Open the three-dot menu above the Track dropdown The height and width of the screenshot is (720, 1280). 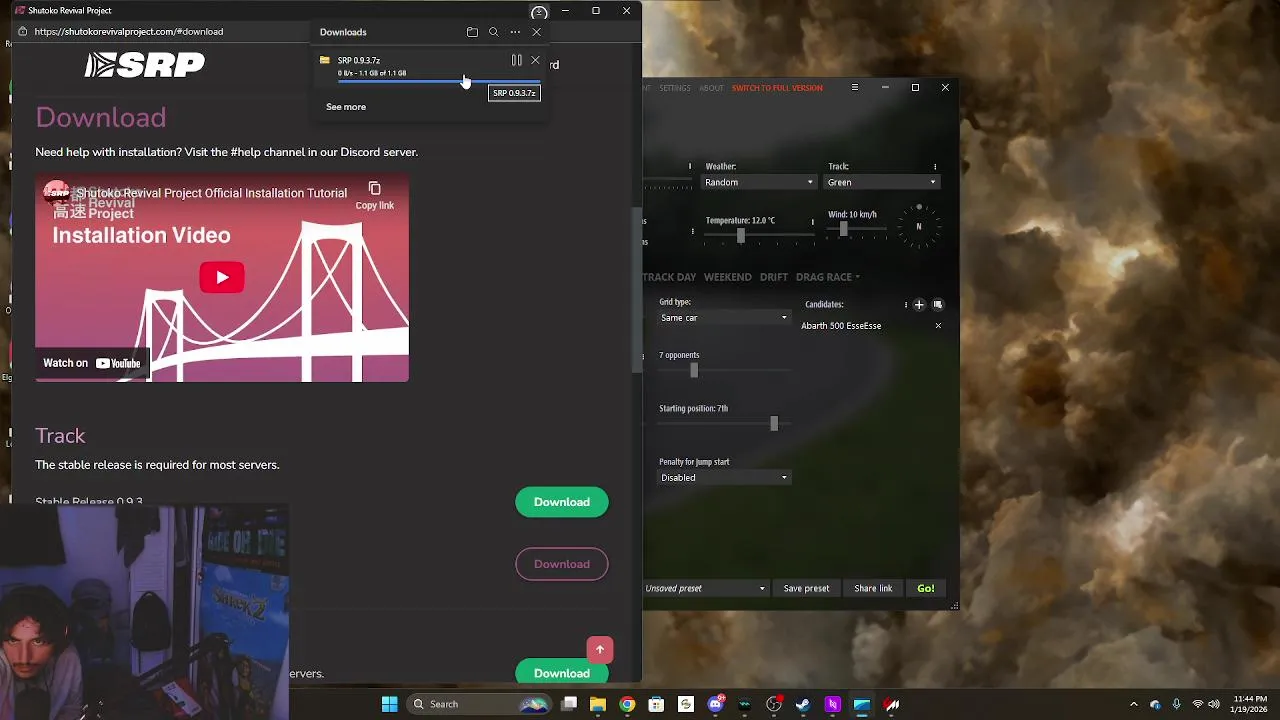(935, 167)
